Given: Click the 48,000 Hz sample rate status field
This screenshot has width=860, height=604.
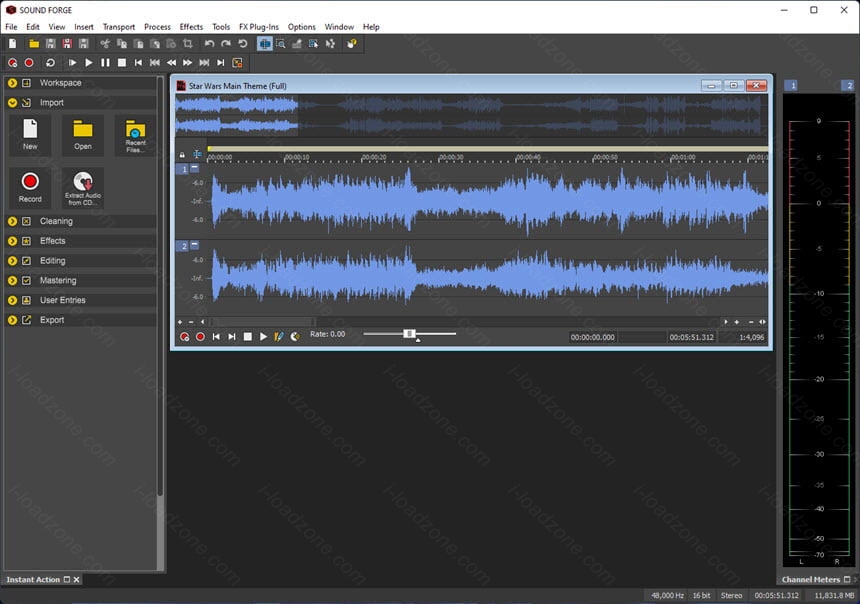Looking at the screenshot, I should click(667, 595).
